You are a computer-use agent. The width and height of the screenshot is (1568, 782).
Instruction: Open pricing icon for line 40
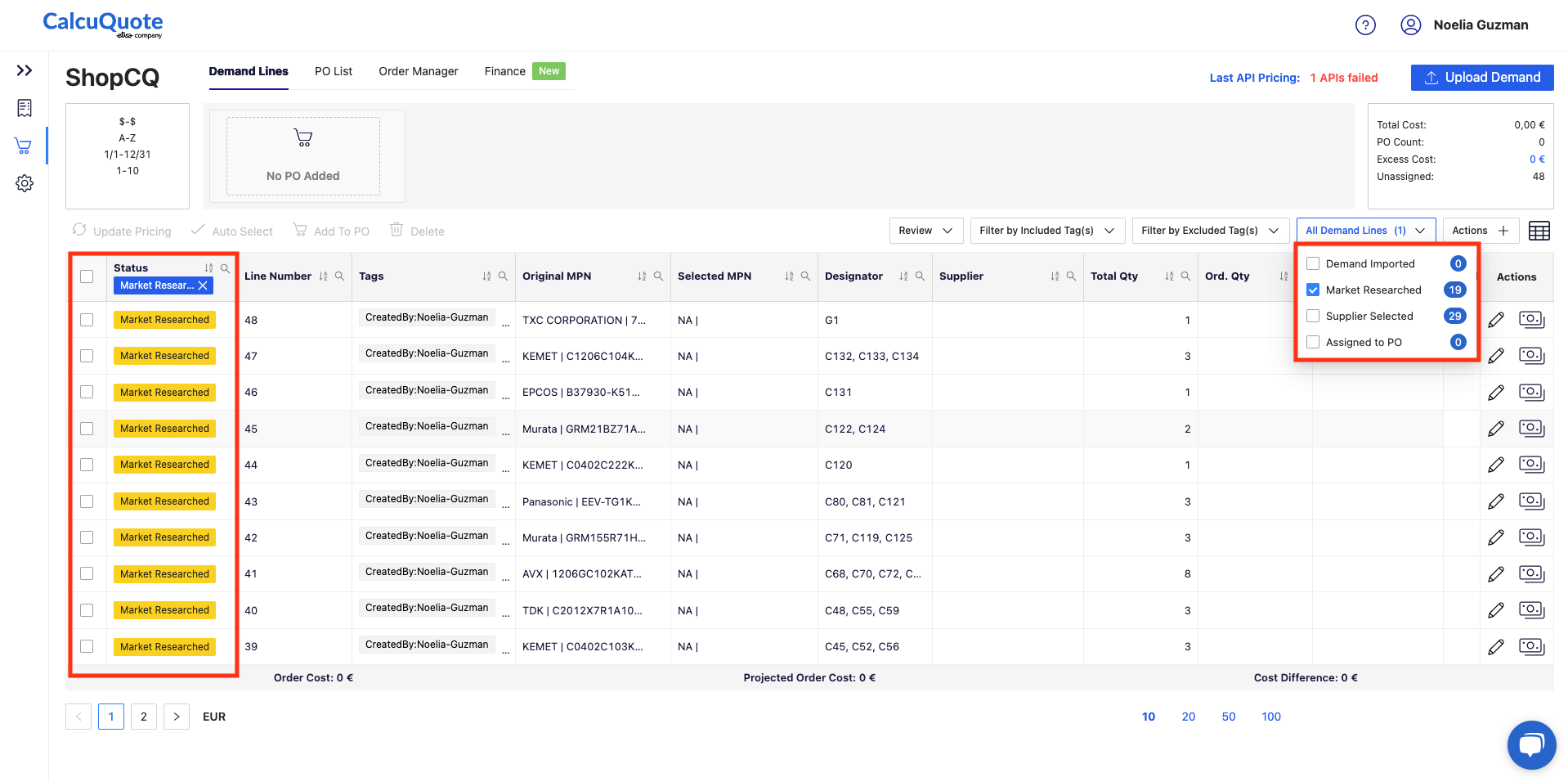(x=1531, y=609)
